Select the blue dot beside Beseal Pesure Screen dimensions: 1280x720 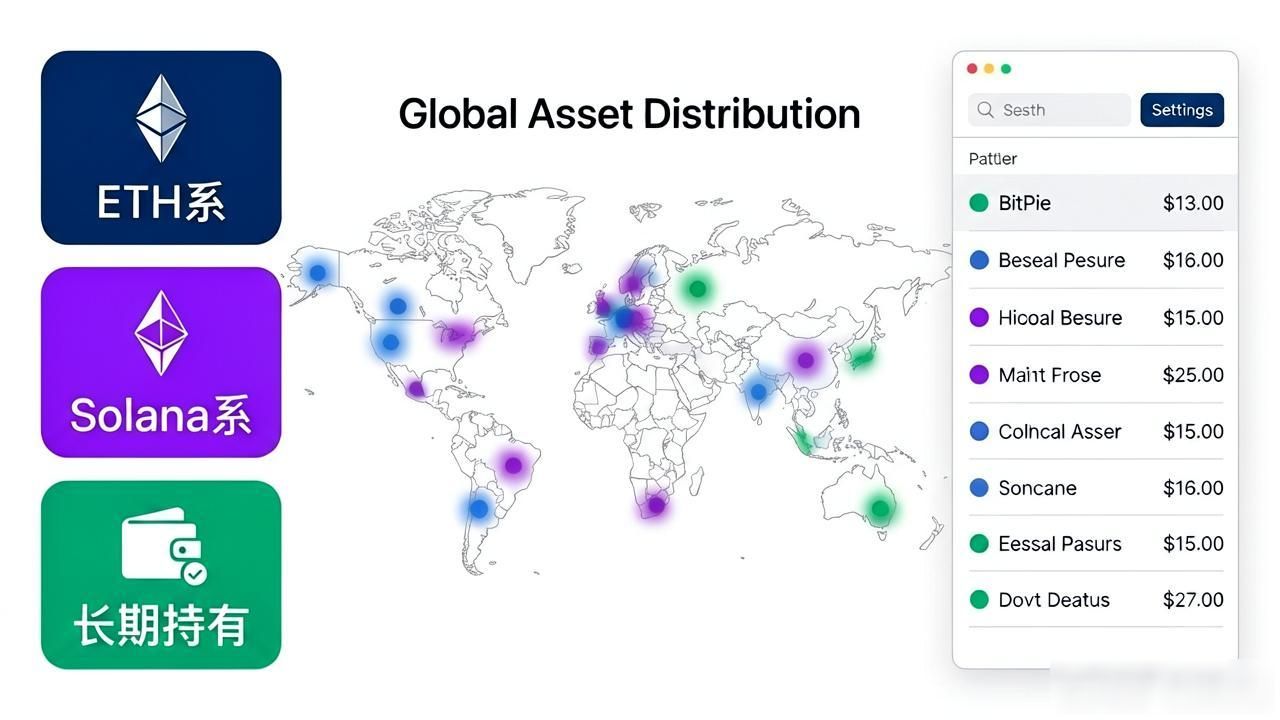click(x=979, y=260)
